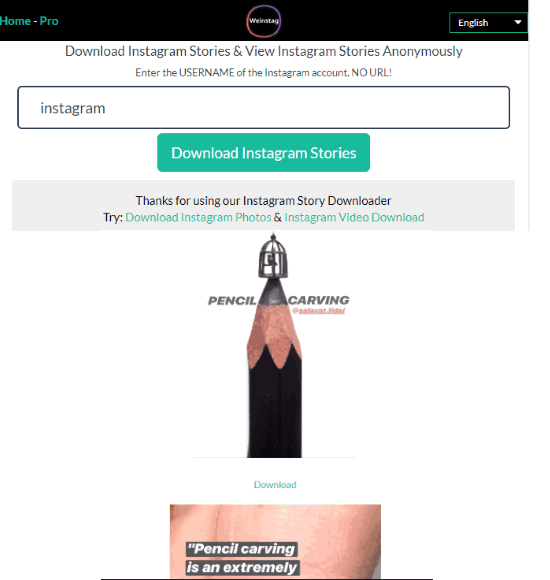
Task: Click the pencil carving story image
Action: click(274, 344)
